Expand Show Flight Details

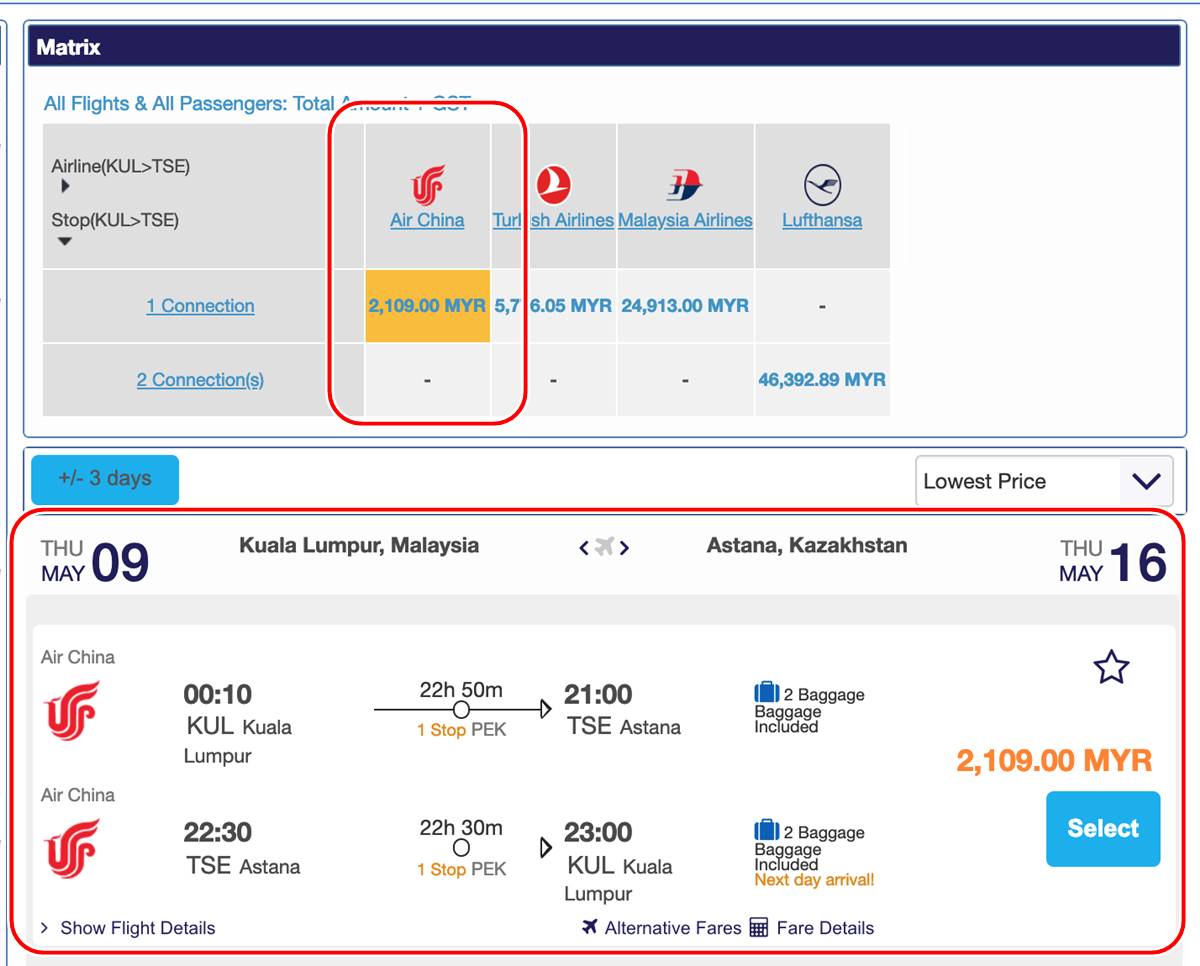pyautogui.click(x=127, y=928)
